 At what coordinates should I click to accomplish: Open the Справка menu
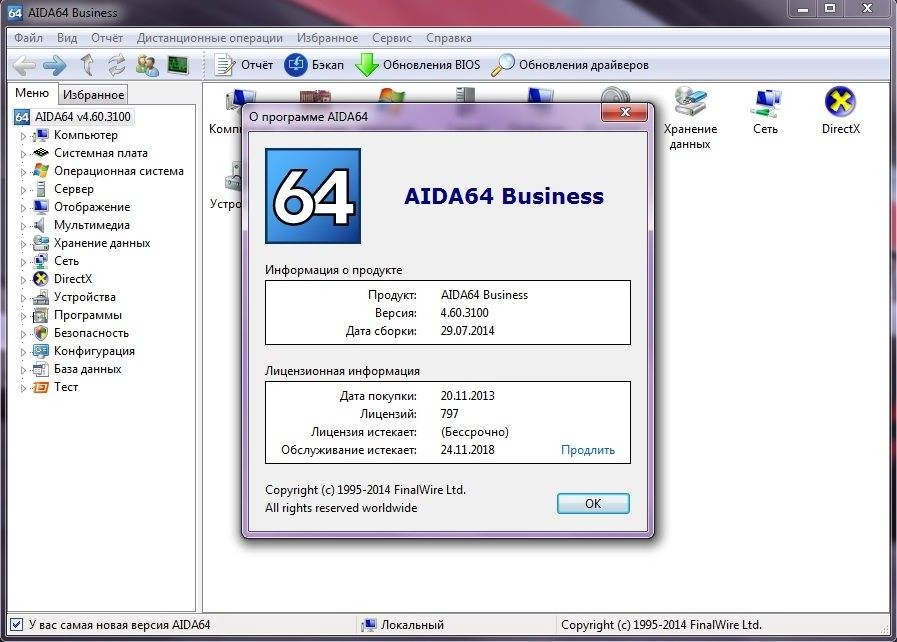[448, 38]
